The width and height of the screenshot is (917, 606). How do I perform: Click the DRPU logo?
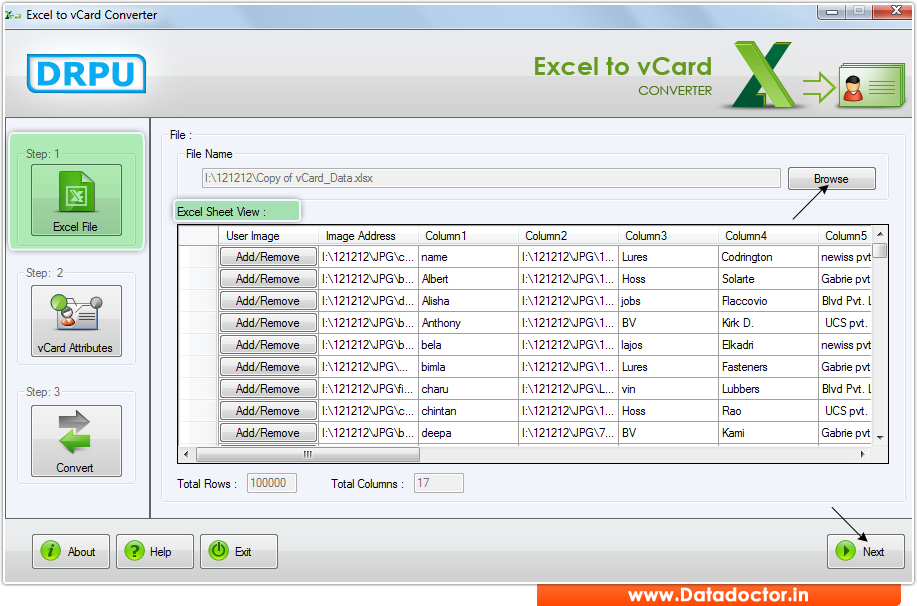tap(86, 73)
